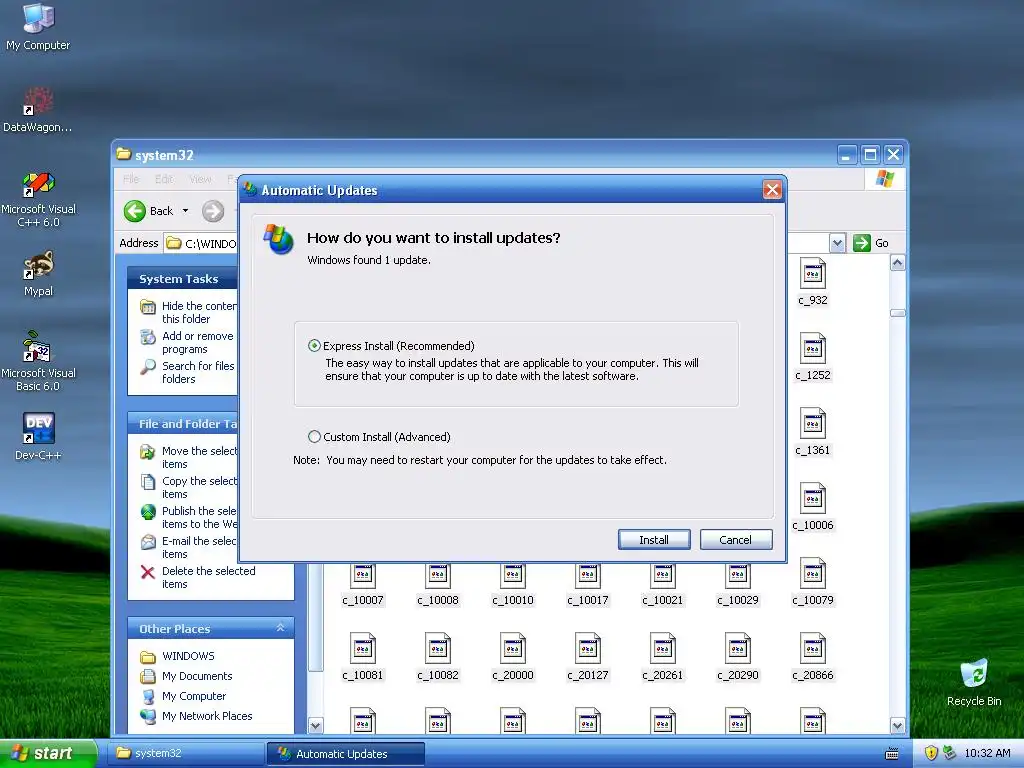1024x768 pixels.
Task: Switch to Automatic Updates taskbar button
Action: [x=345, y=754]
